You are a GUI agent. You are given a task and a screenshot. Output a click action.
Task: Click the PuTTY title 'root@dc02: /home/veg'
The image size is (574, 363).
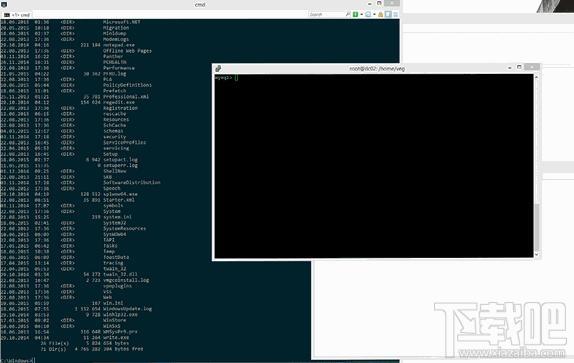377,68
